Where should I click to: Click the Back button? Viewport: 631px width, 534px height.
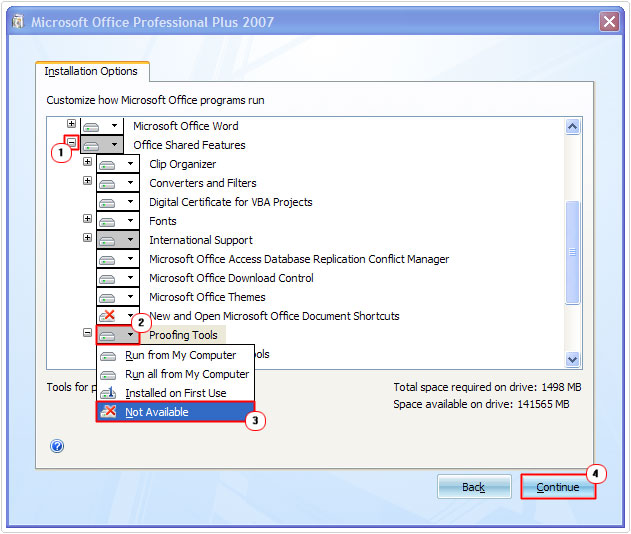point(474,487)
